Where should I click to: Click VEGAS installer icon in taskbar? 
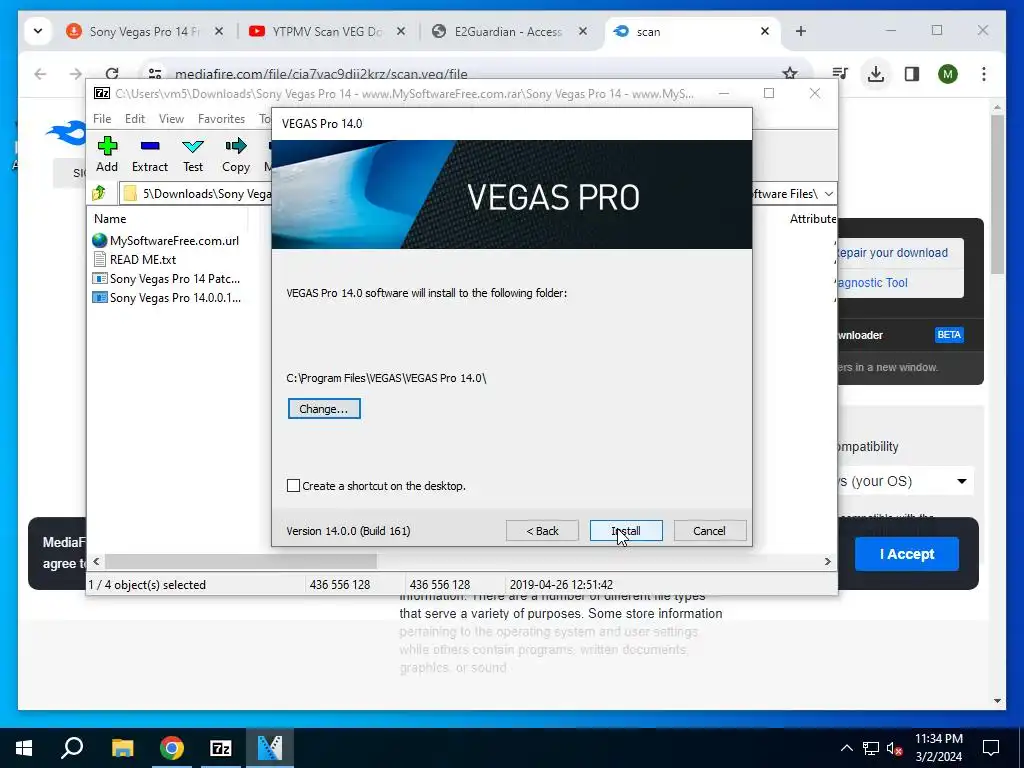click(270, 748)
